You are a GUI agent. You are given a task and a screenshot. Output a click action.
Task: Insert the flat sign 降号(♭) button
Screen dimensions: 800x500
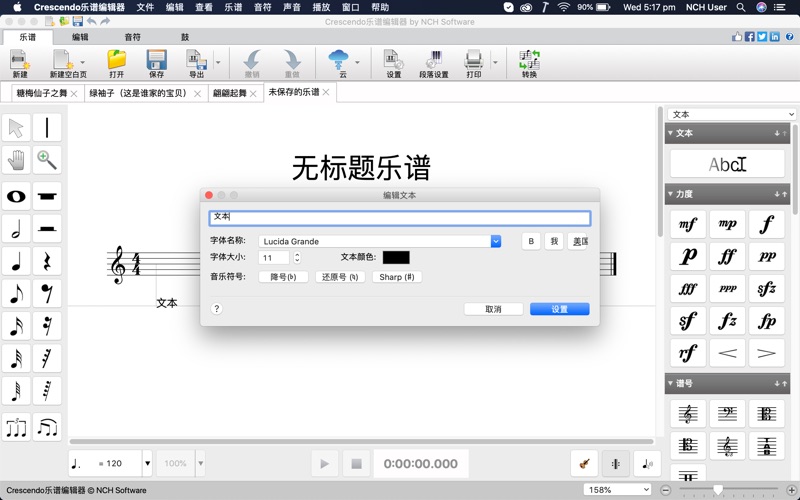coord(283,277)
